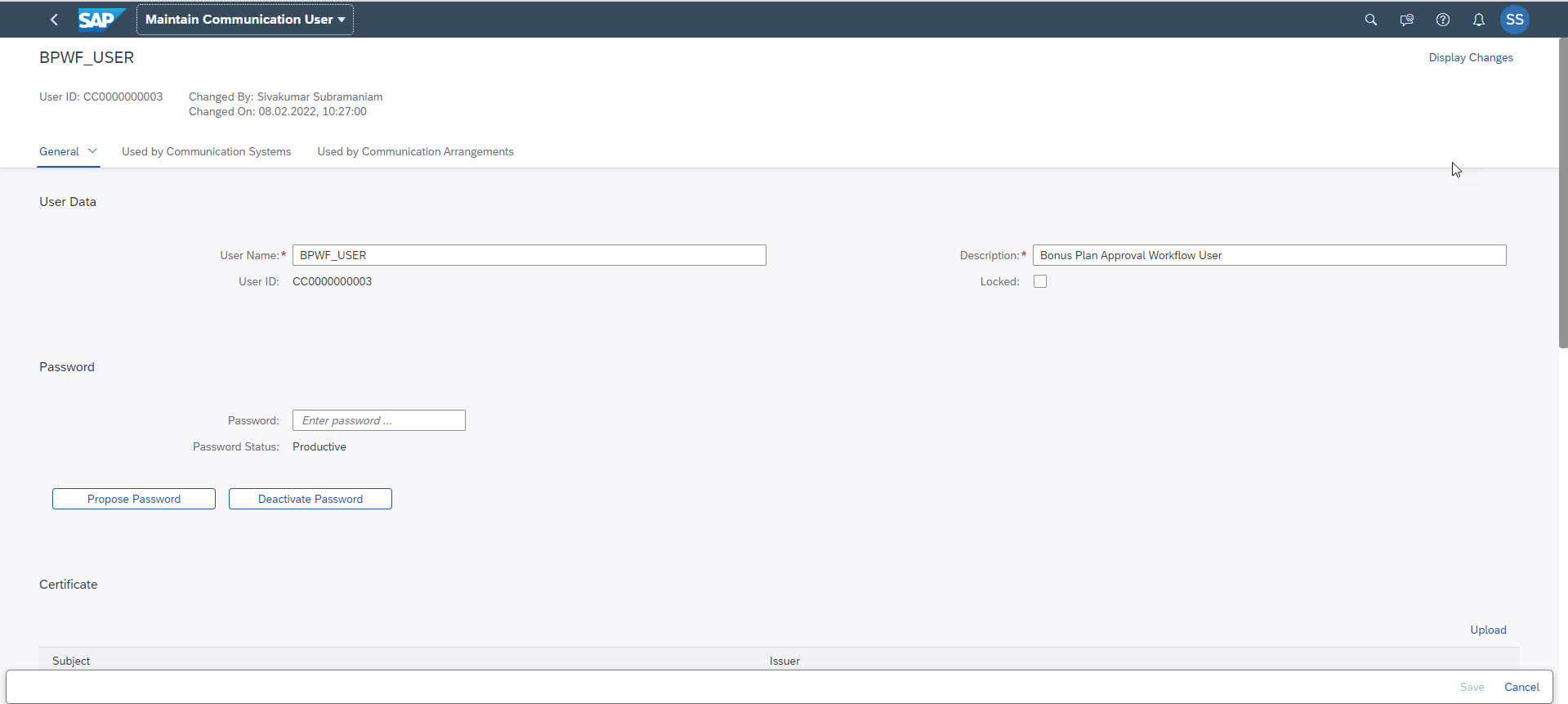The width and height of the screenshot is (1568, 704).
Task: Click the back navigation arrow
Action: pos(54,20)
